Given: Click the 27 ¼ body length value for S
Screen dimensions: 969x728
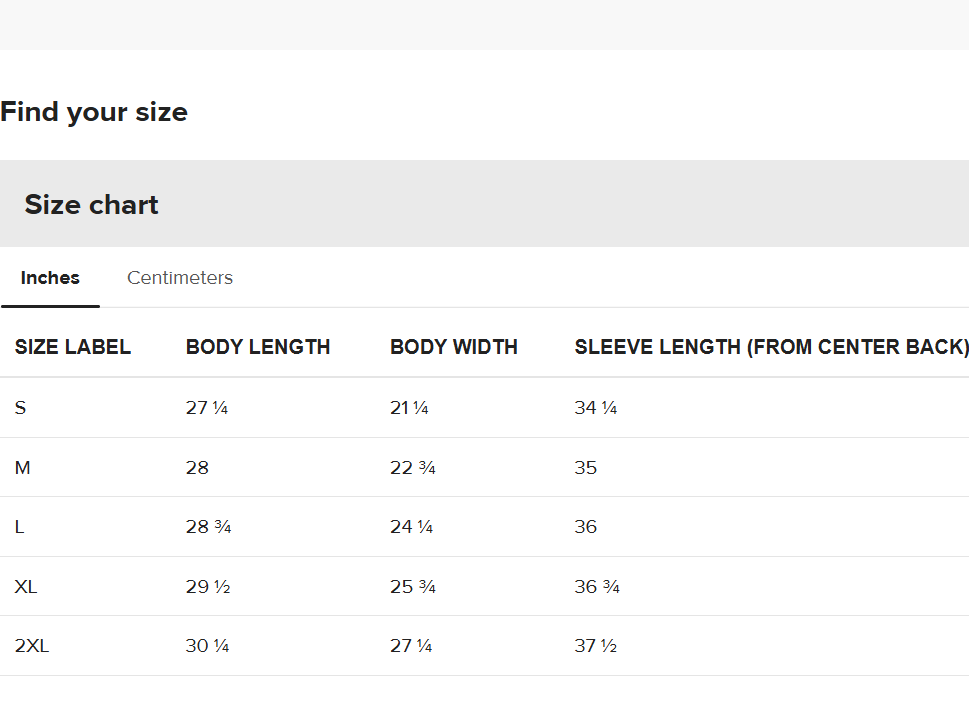Looking at the screenshot, I should pos(207,408).
